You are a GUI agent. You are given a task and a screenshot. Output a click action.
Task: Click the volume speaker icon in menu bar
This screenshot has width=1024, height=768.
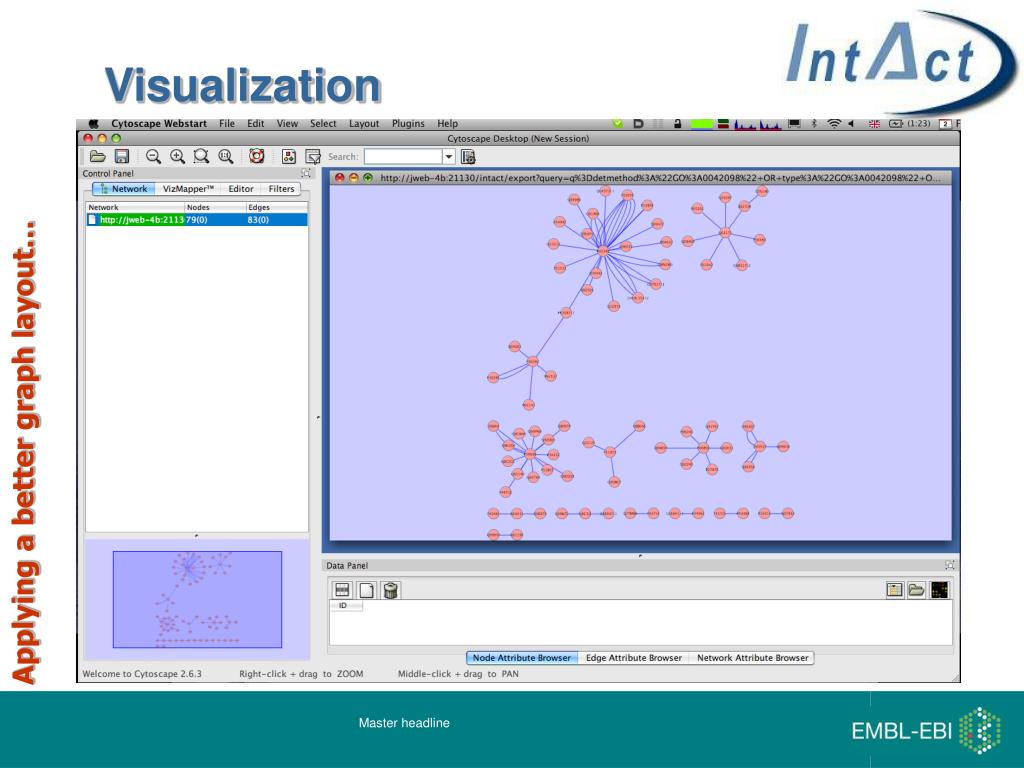click(x=851, y=123)
